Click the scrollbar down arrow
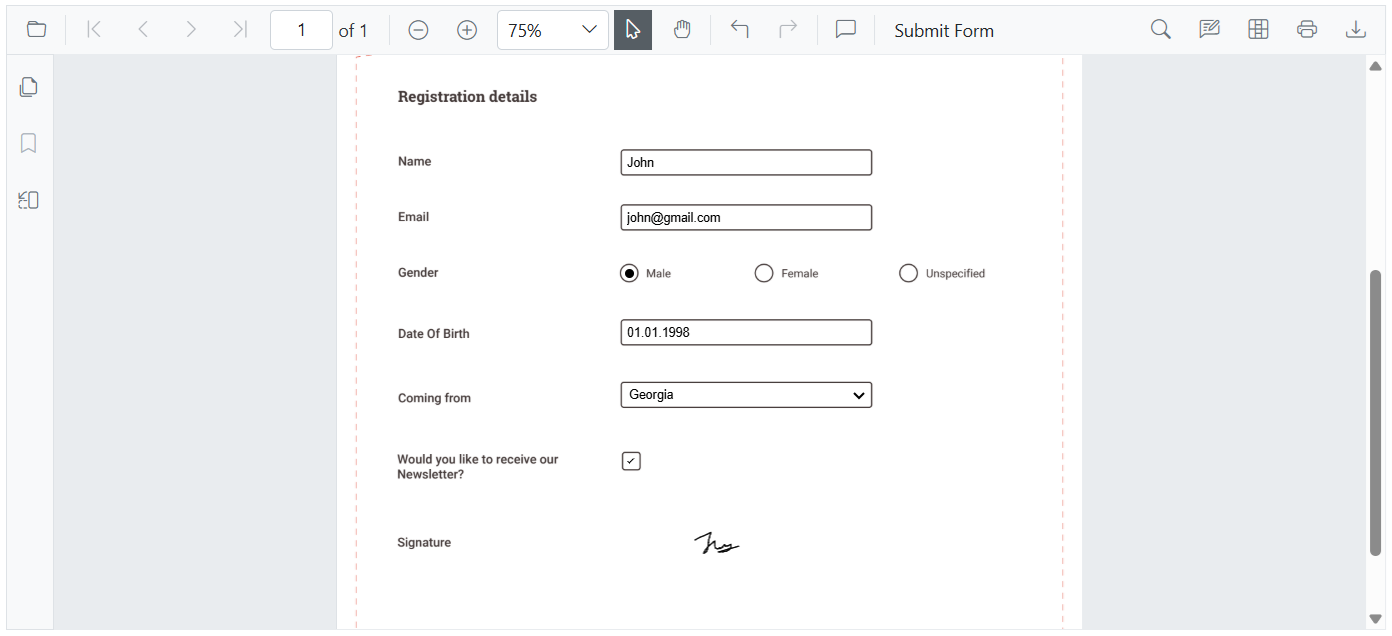This screenshot has width=1392, height=636. click(1375, 619)
